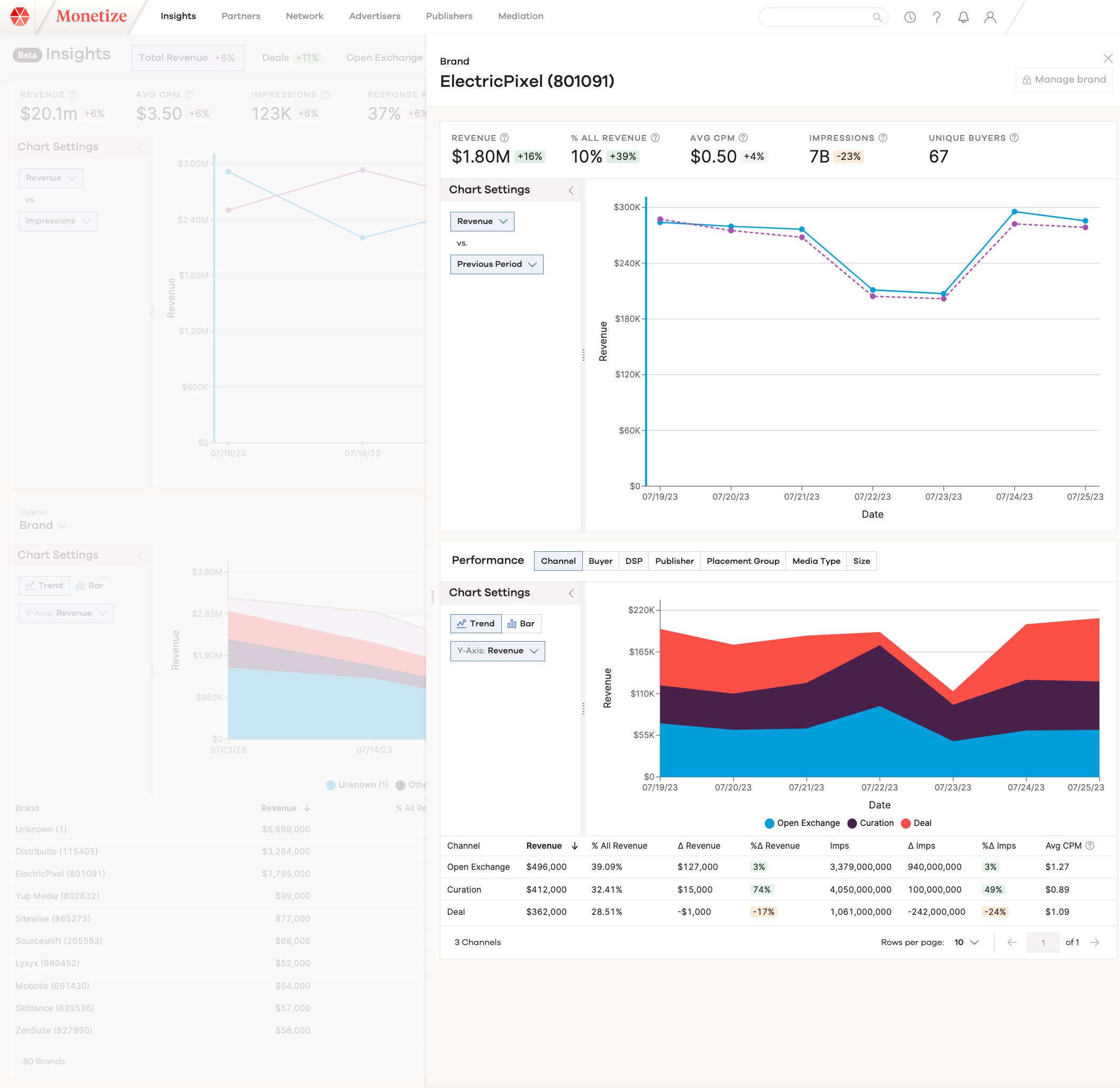Screen dimensions: 1120x1088
Task: Click the Insights navigation icon
Action: point(178,15)
